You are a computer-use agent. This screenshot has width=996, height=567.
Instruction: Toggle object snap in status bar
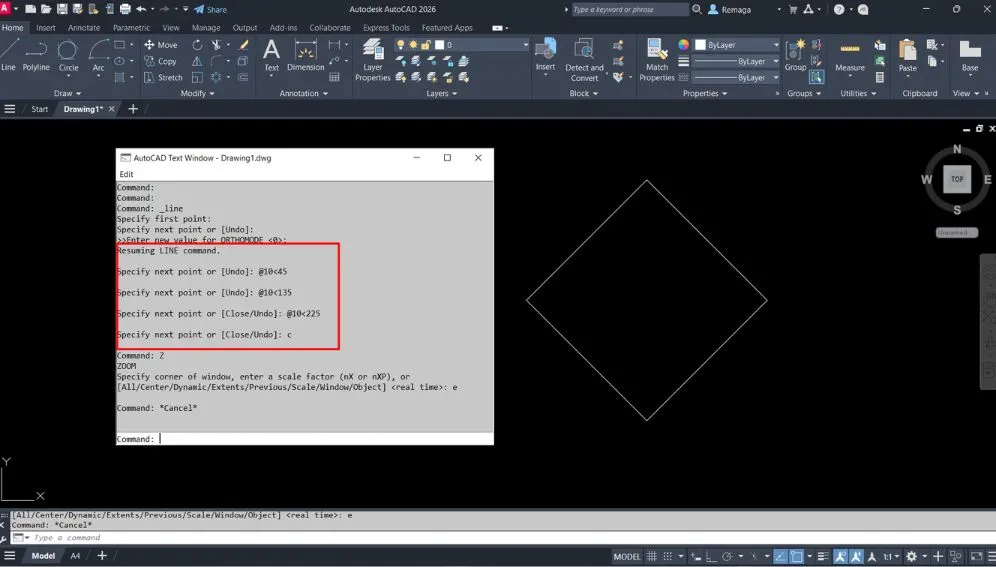point(796,556)
